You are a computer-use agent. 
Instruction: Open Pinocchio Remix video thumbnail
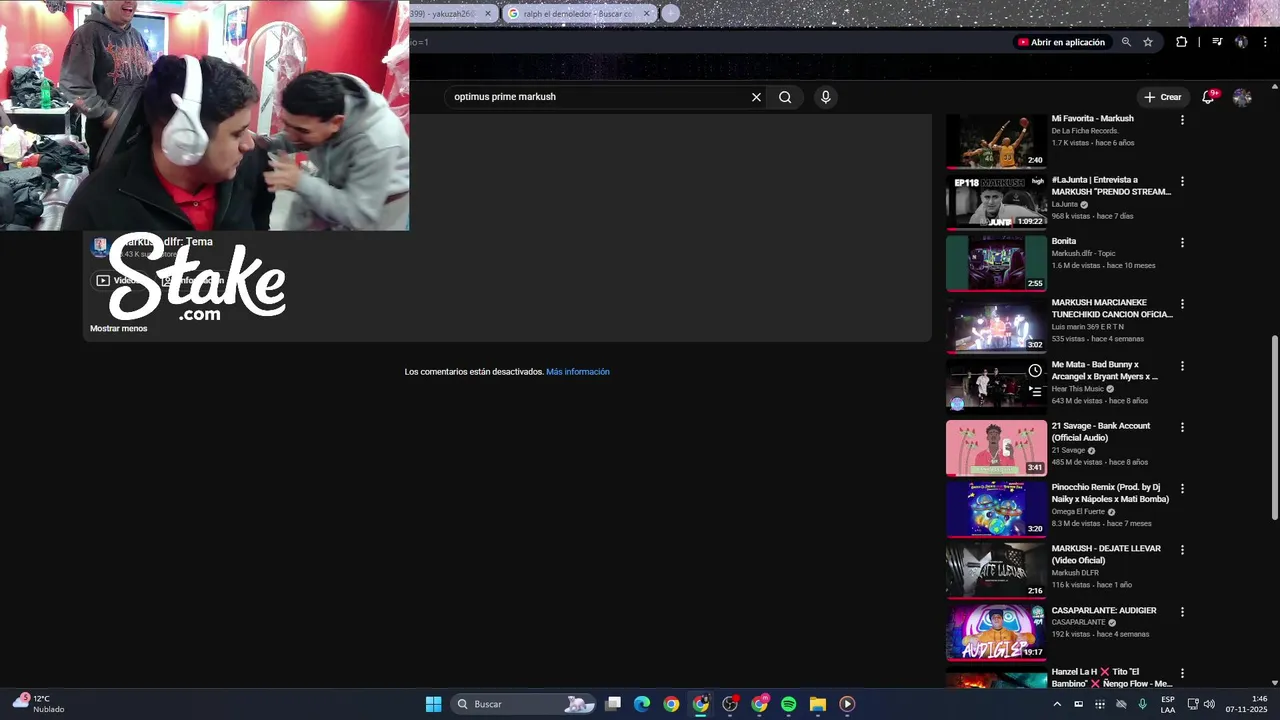pos(996,509)
